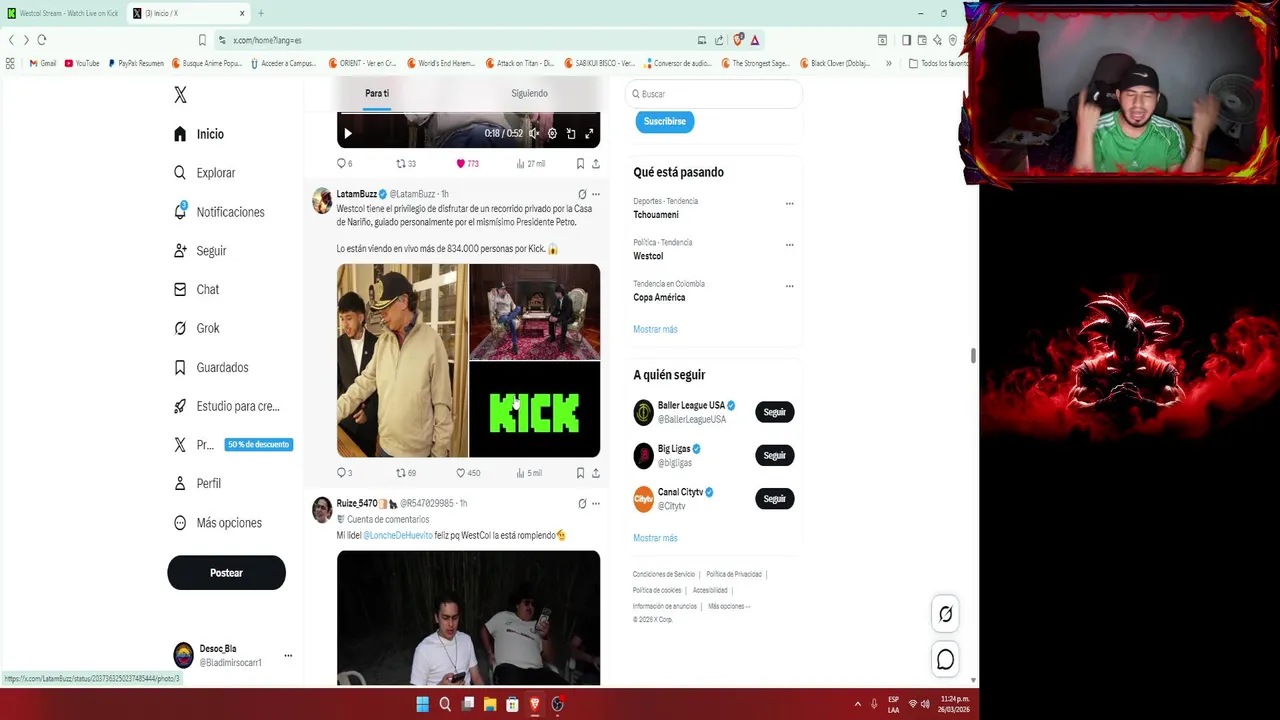
Task: Open a new browser tab
Action: point(261,13)
